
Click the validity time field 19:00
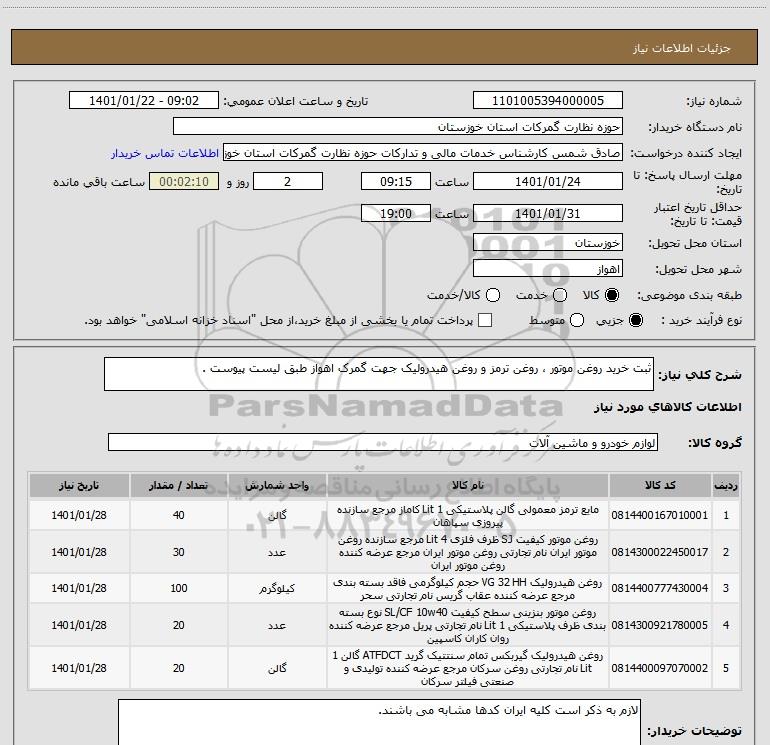point(396,213)
